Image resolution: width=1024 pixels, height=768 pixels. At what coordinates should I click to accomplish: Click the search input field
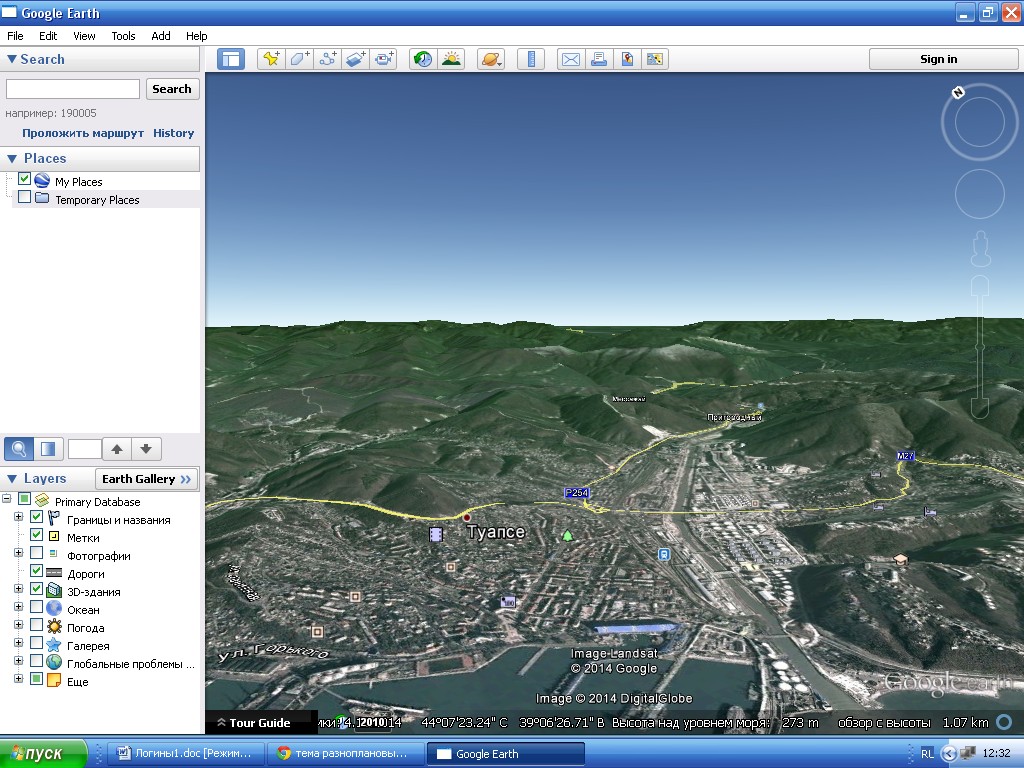[x=72, y=89]
